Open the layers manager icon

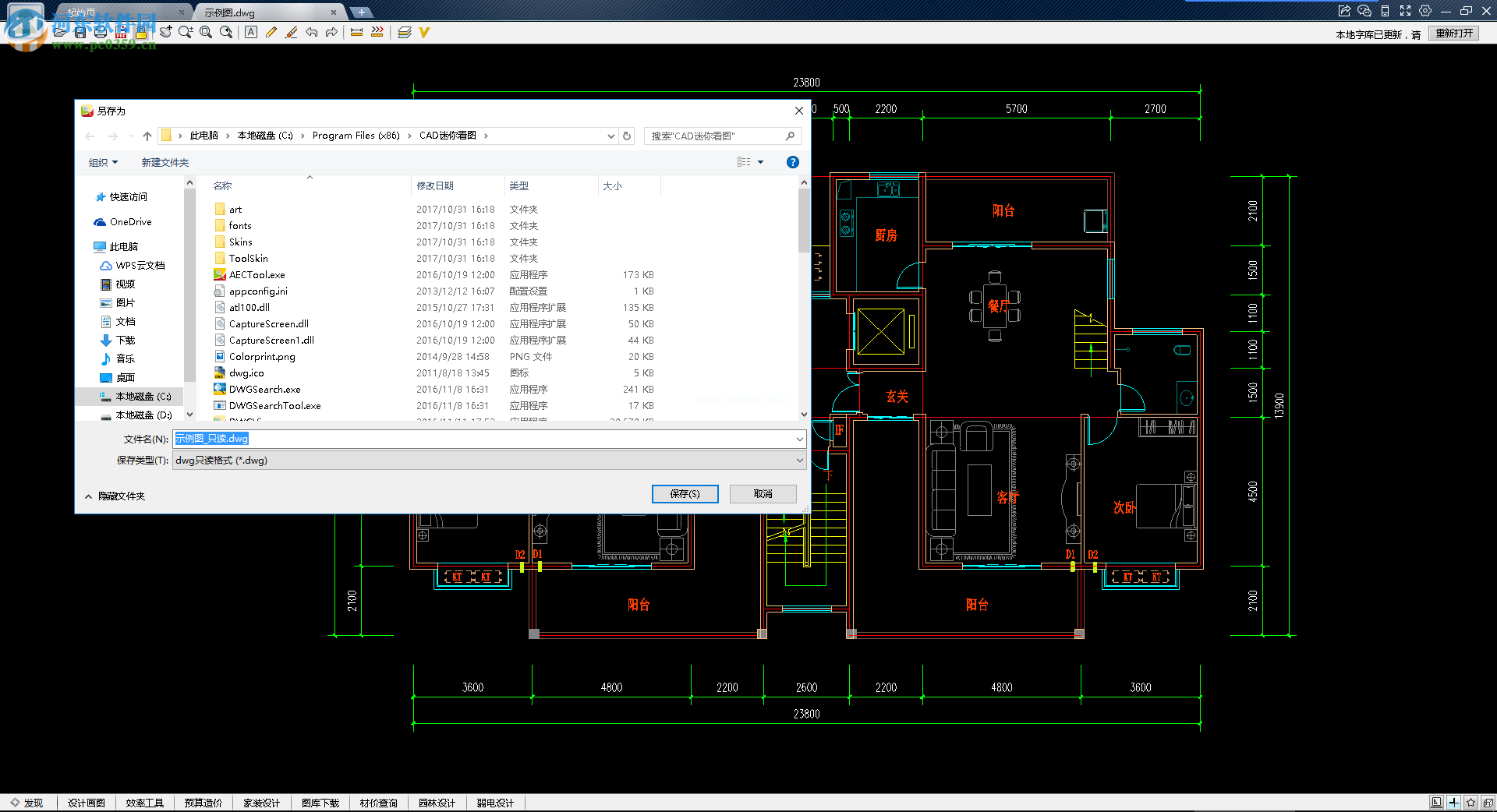coord(404,32)
